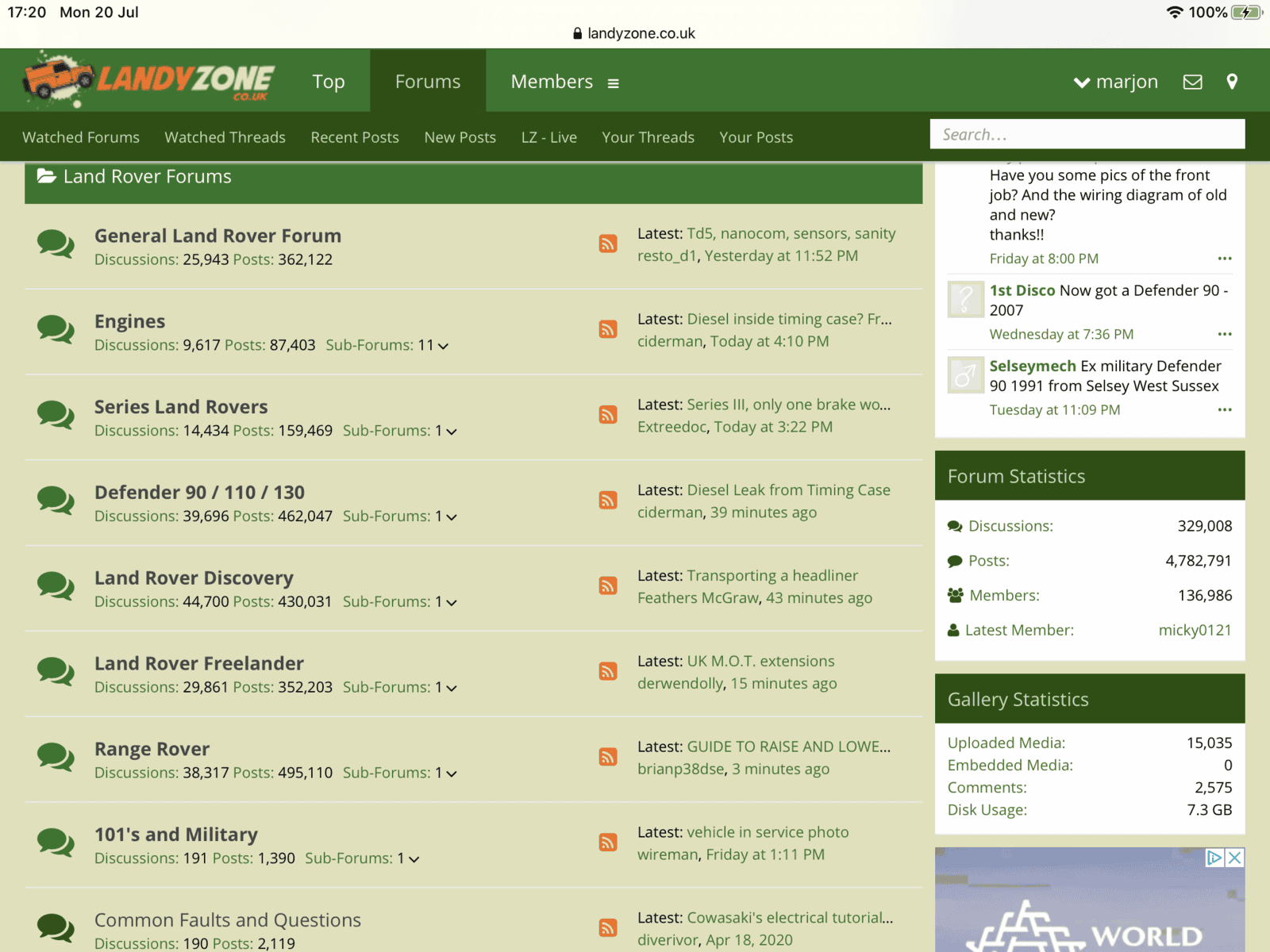Screen dimensions: 1270x952
Task: Expand Defender 90 / 110 / 130 sub-forums
Action: coord(452,517)
